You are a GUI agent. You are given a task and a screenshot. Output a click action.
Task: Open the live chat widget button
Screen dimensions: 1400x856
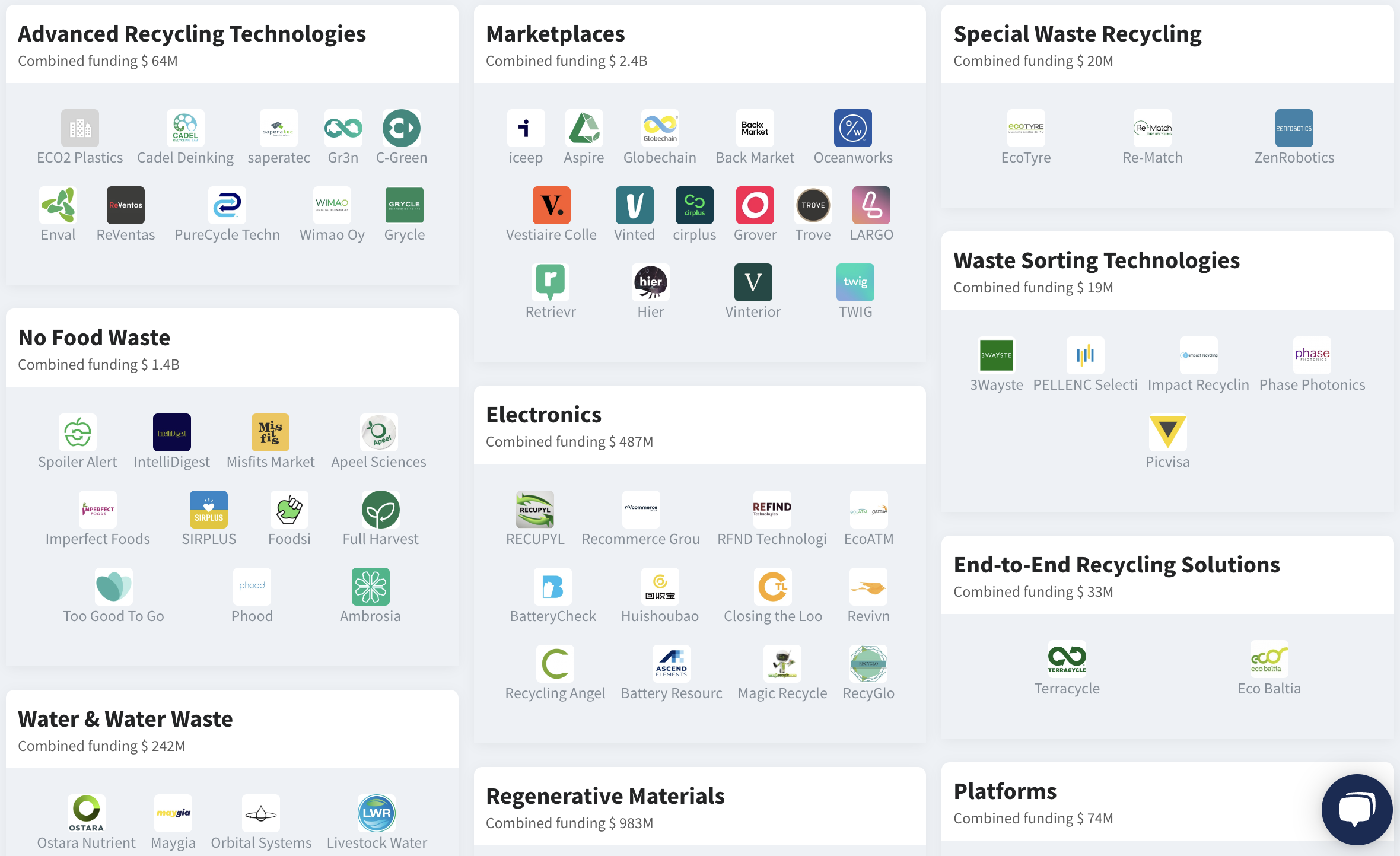pos(1357,809)
